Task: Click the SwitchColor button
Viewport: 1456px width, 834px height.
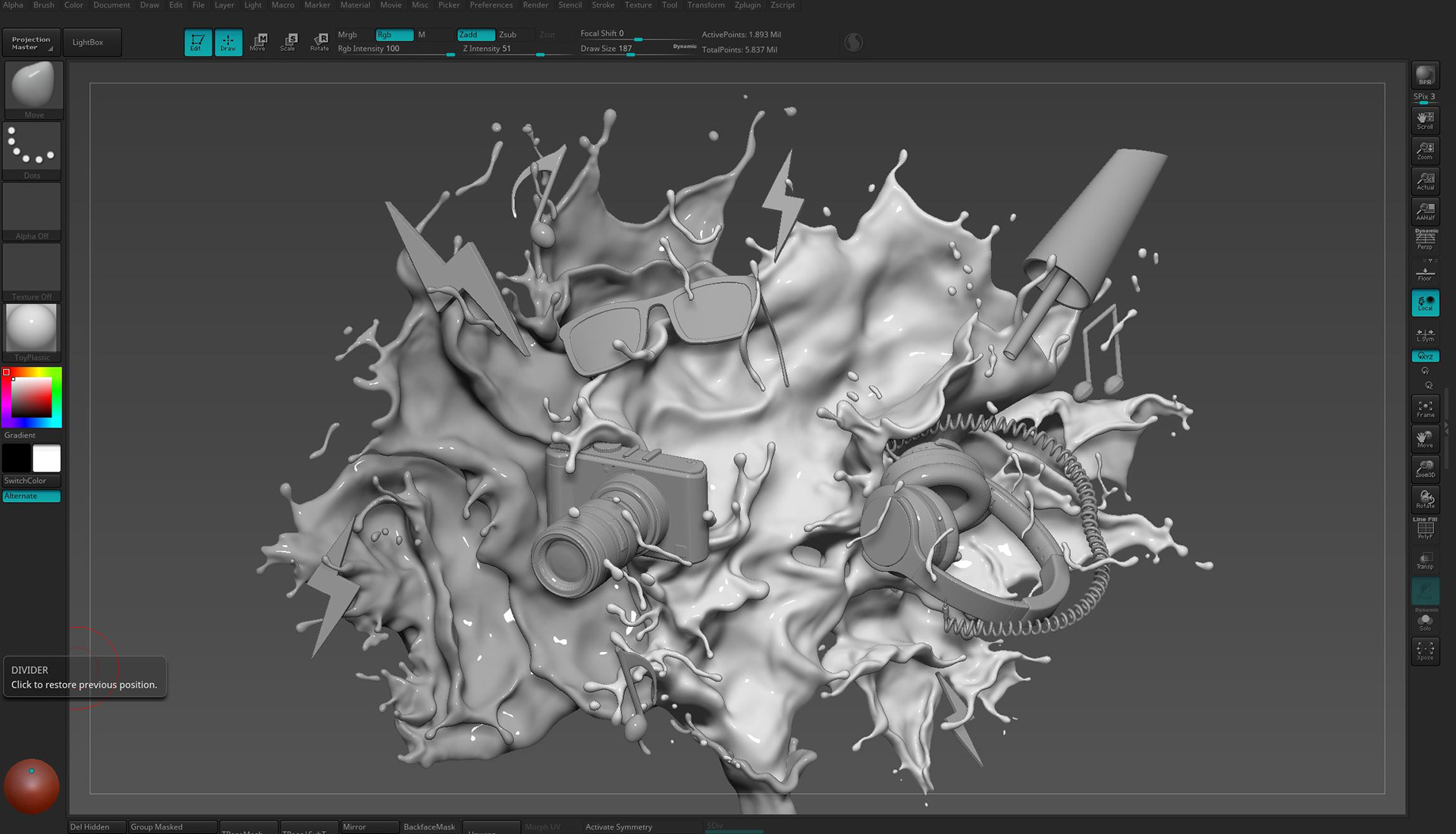Action: (31, 481)
